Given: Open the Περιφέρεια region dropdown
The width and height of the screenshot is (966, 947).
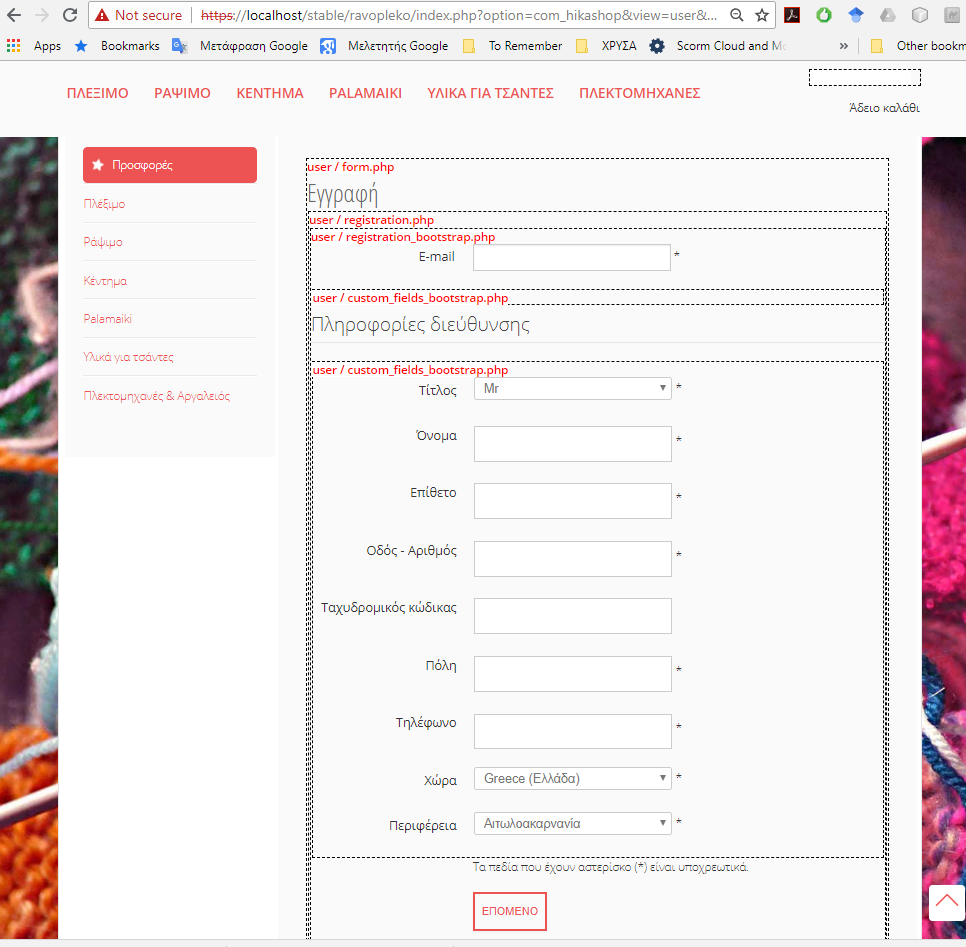Looking at the screenshot, I should click(572, 823).
